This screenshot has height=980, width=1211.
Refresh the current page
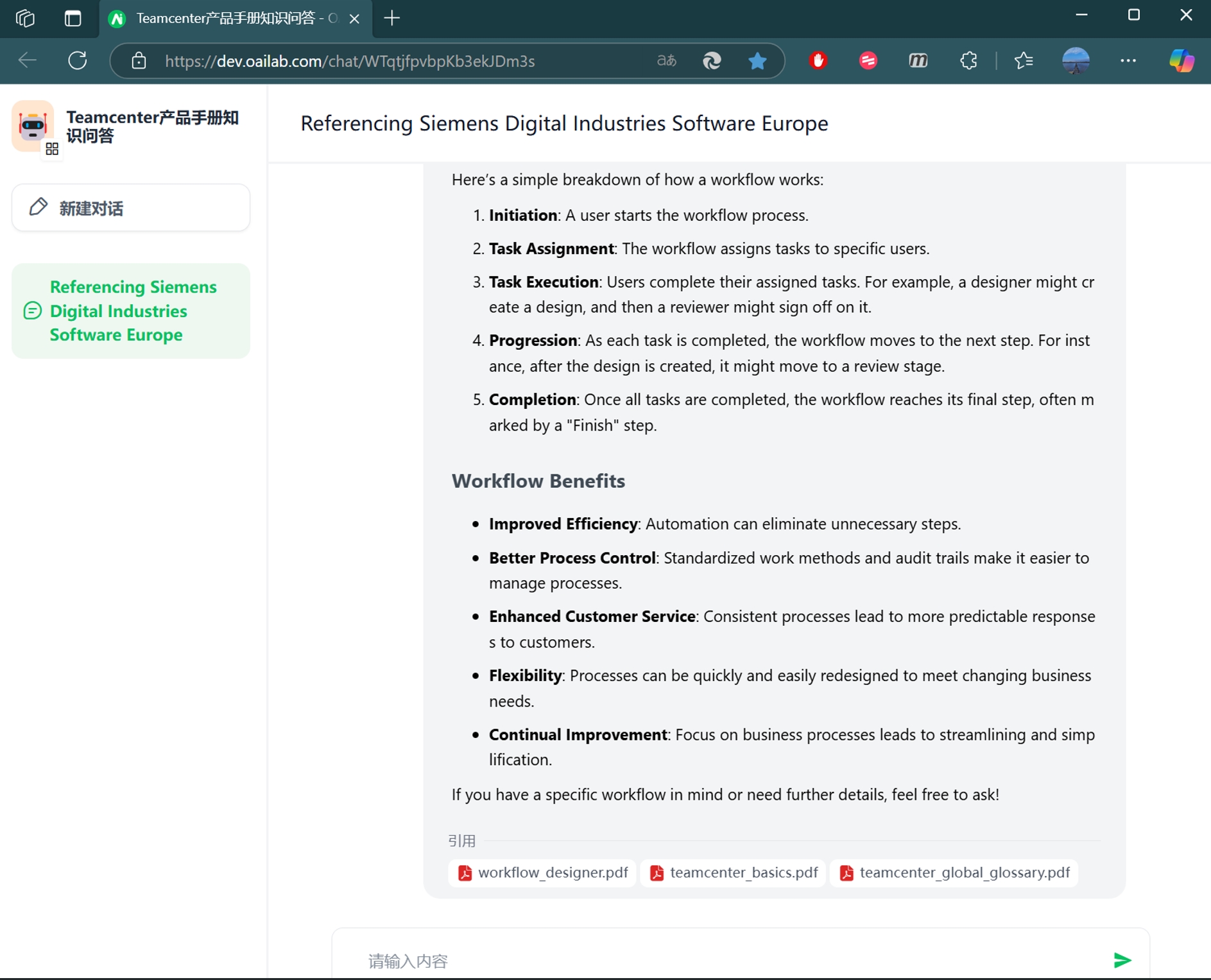tap(78, 60)
